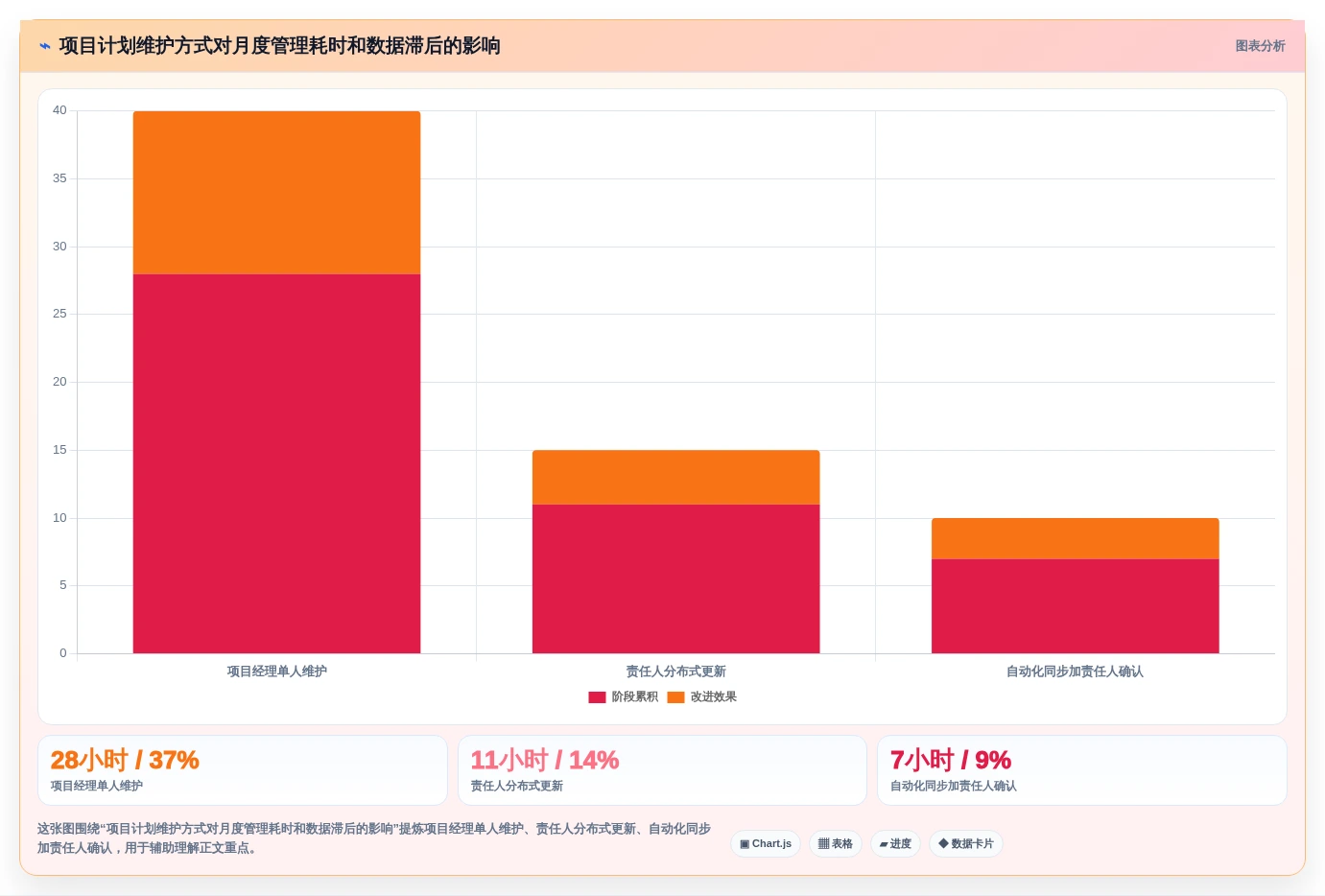This screenshot has height=896, width=1325.
Task: Click the 11小时 / 14% stat card
Action: 662,770
